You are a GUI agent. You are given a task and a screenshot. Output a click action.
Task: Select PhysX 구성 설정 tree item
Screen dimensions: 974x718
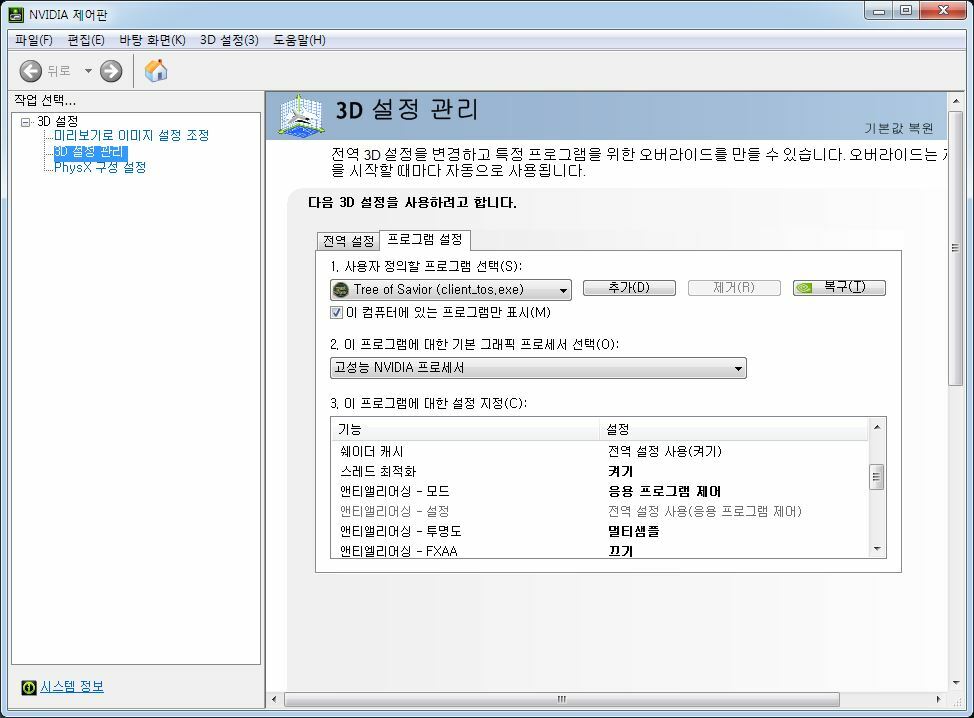click(x=100, y=168)
